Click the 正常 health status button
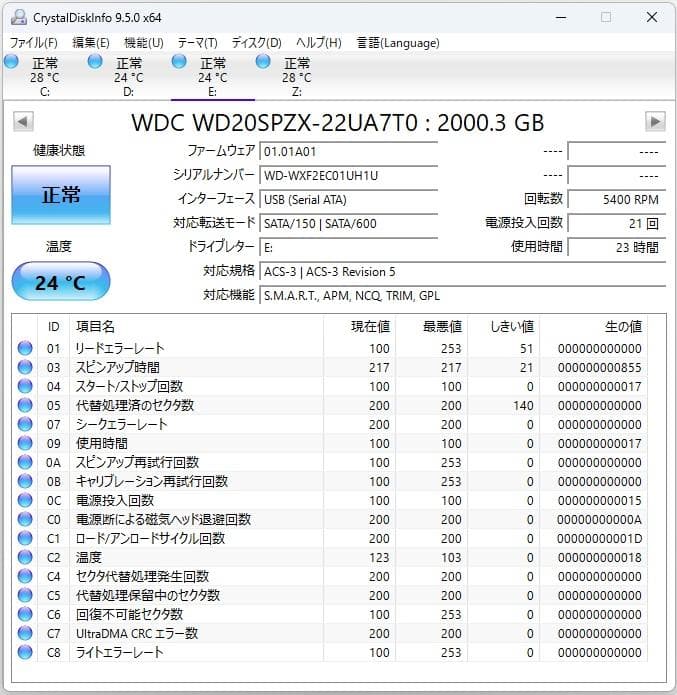The width and height of the screenshot is (677, 695). click(61, 195)
